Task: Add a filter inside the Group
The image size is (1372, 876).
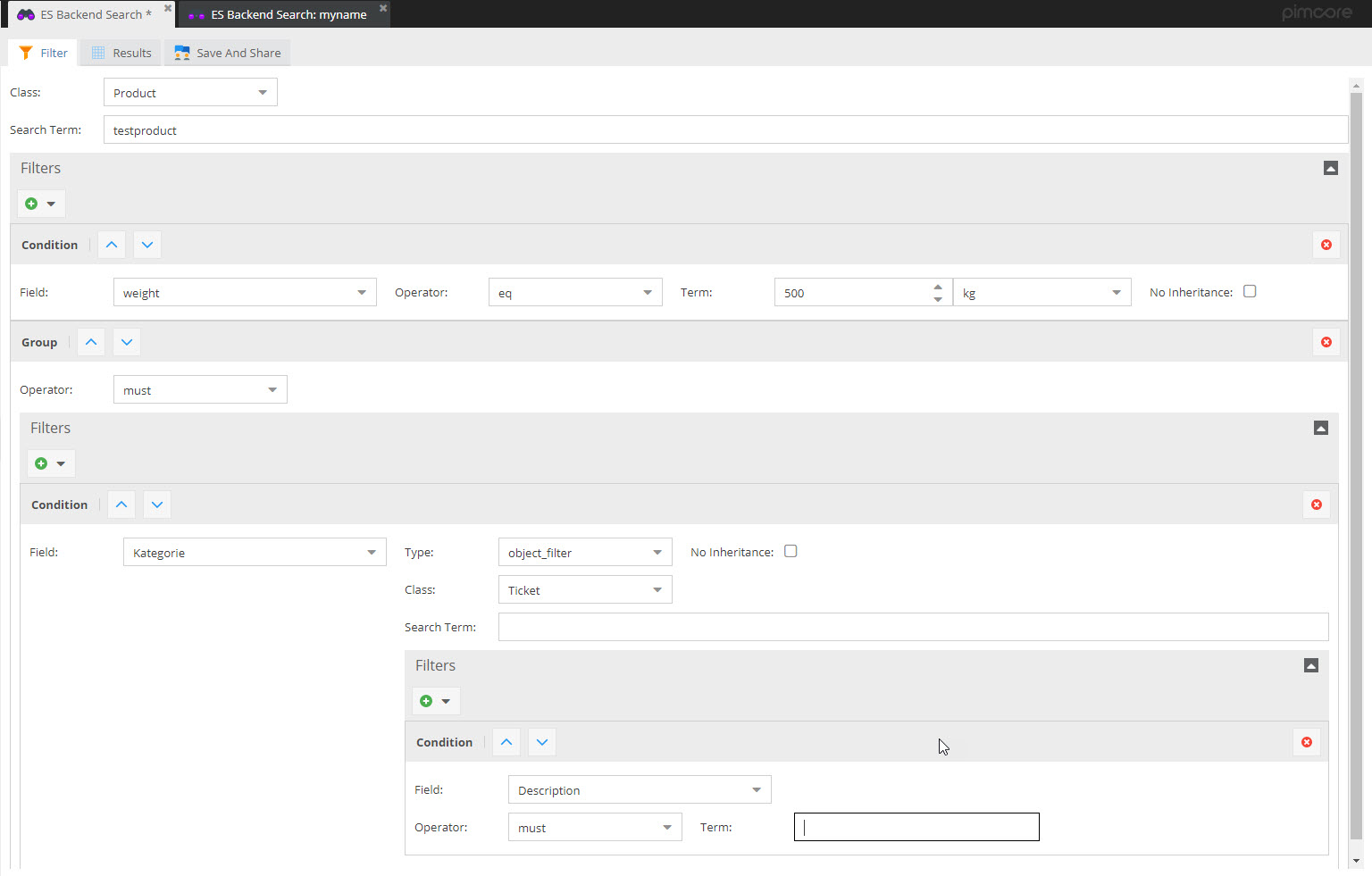Action: pos(51,463)
